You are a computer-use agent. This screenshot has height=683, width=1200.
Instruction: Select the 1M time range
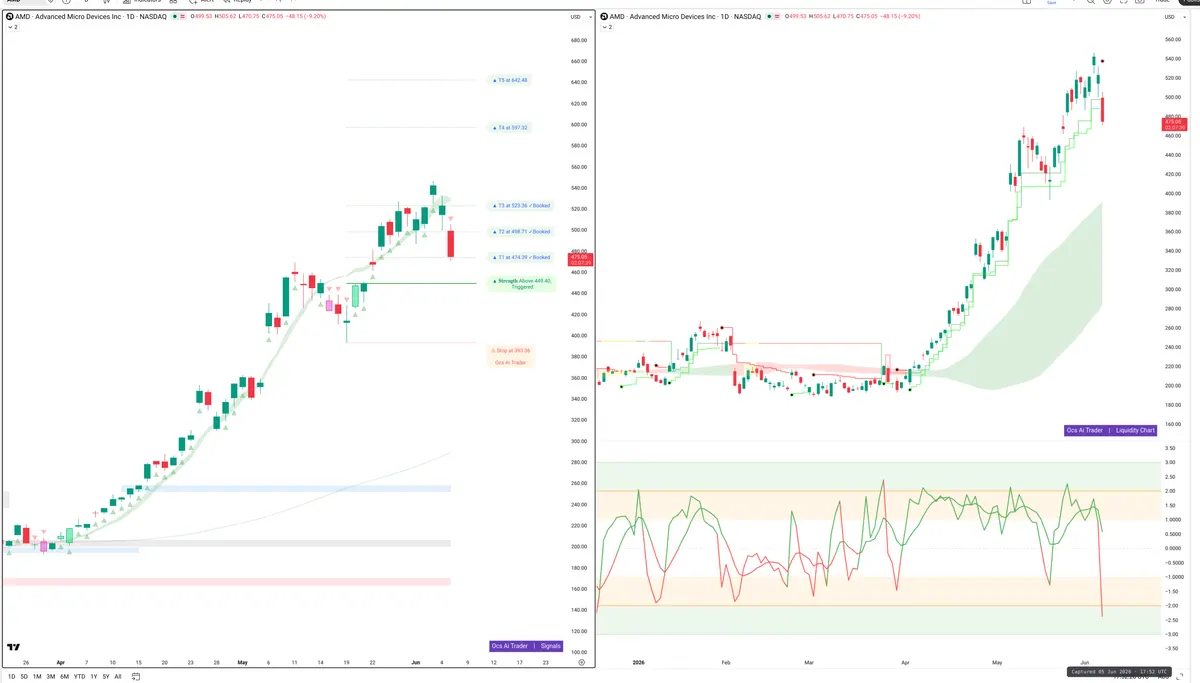[37, 677]
